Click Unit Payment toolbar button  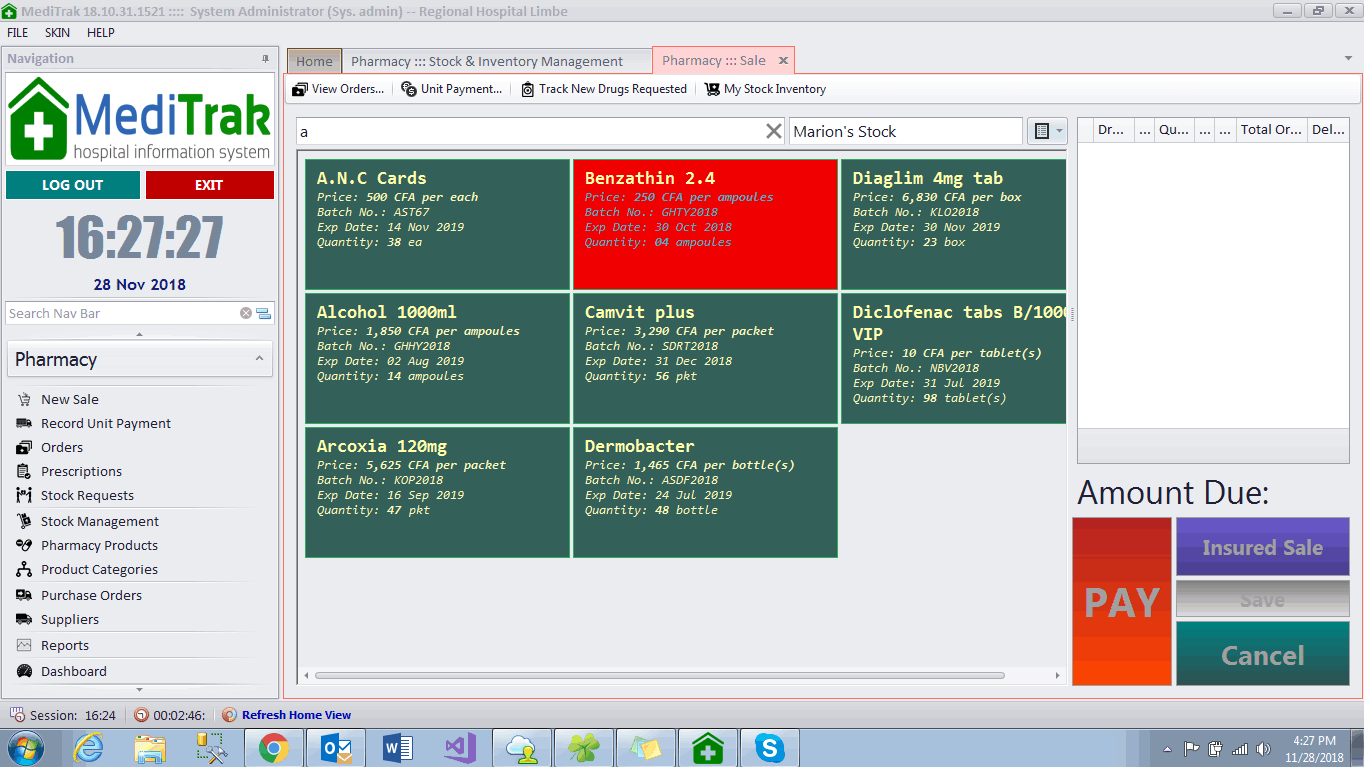(452, 89)
